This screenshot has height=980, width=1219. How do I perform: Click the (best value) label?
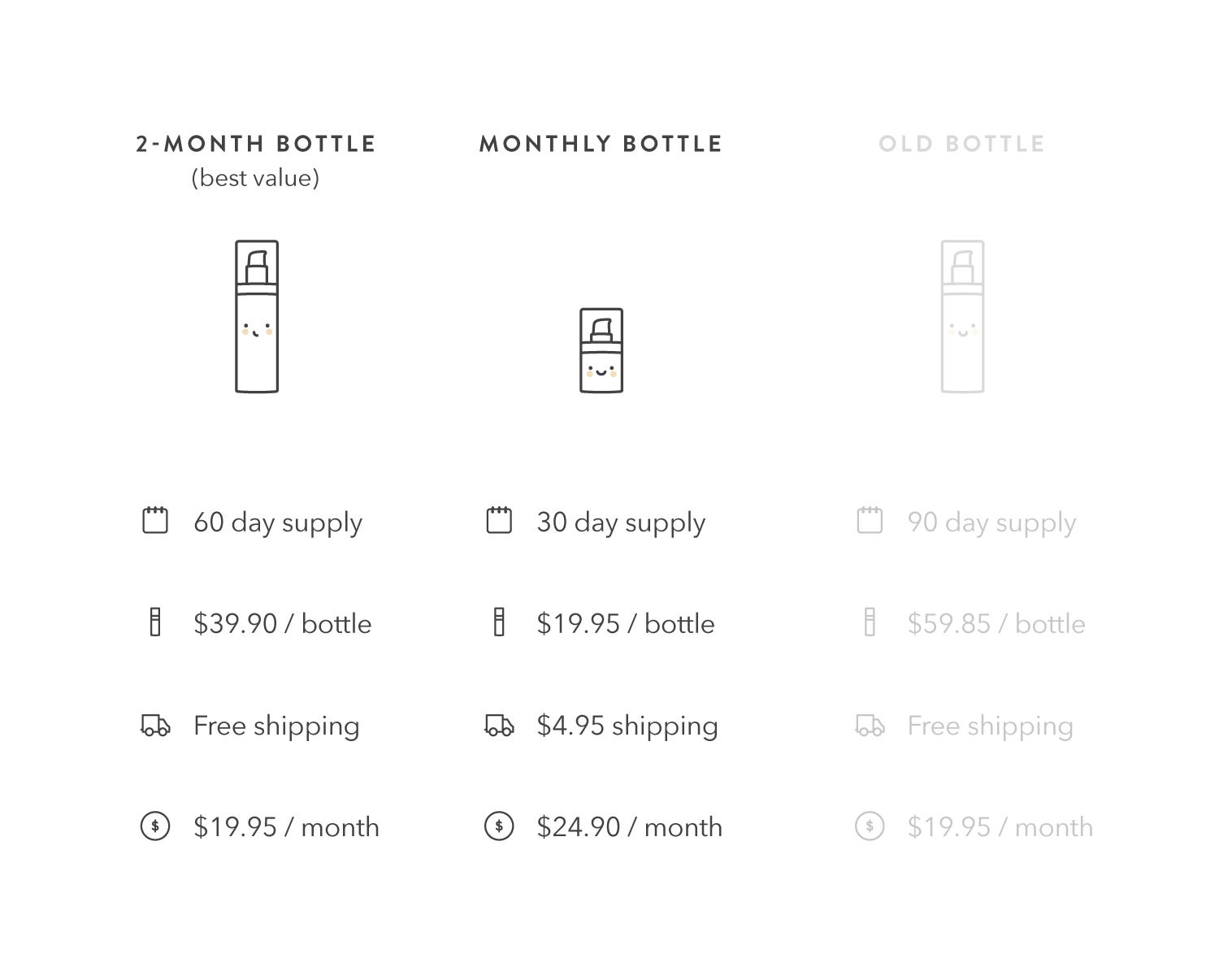pyautogui.click(x=255, y=178)
